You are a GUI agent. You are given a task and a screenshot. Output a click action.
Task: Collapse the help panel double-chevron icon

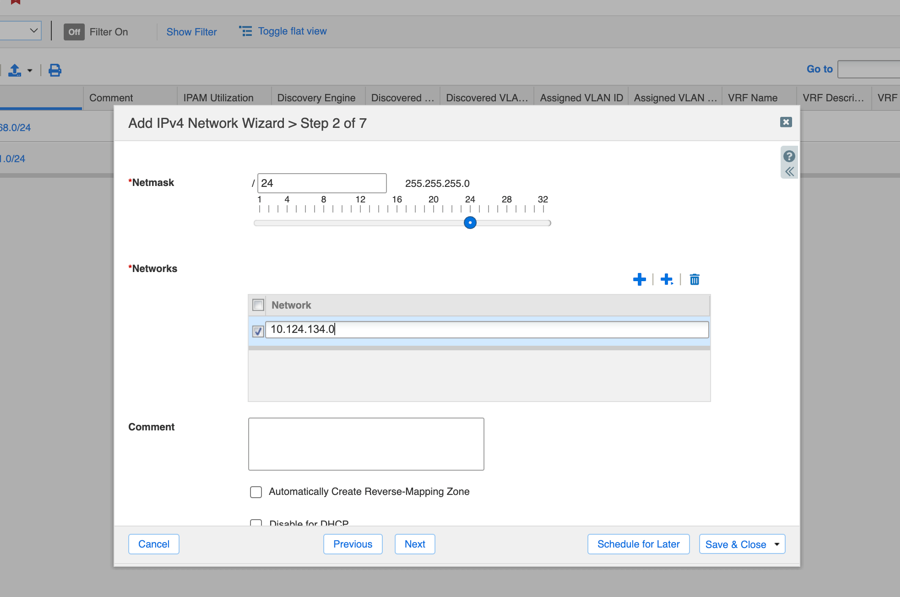tap(789, 172)
